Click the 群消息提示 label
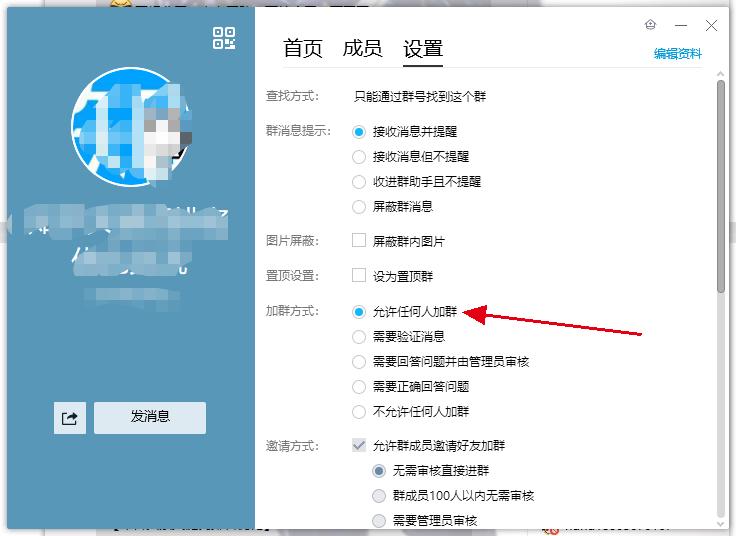Viewport: 736px width, 536px height. point(299,130)
